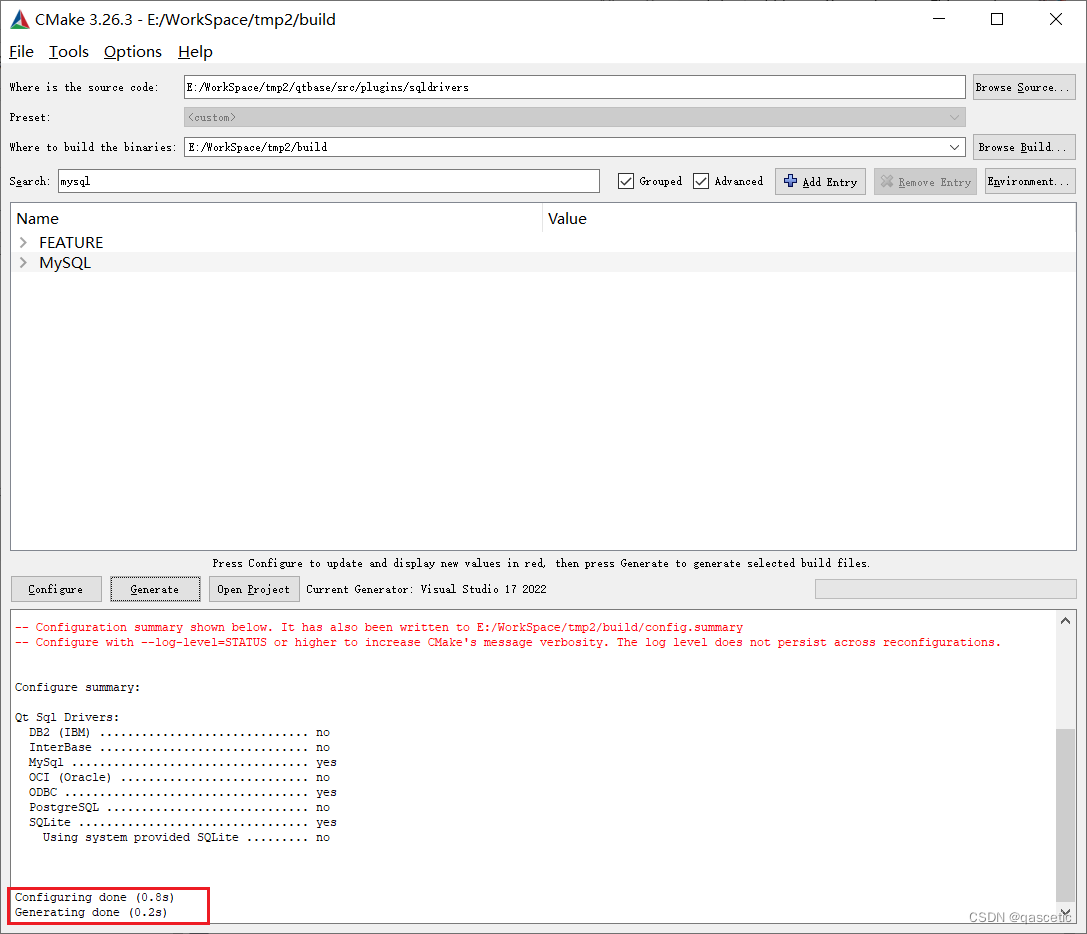Image resolution: width=1087 pixels, height=934 pixels.
Task: Click the 'Press Configure to update' hint text
Action: pos(541,563)
